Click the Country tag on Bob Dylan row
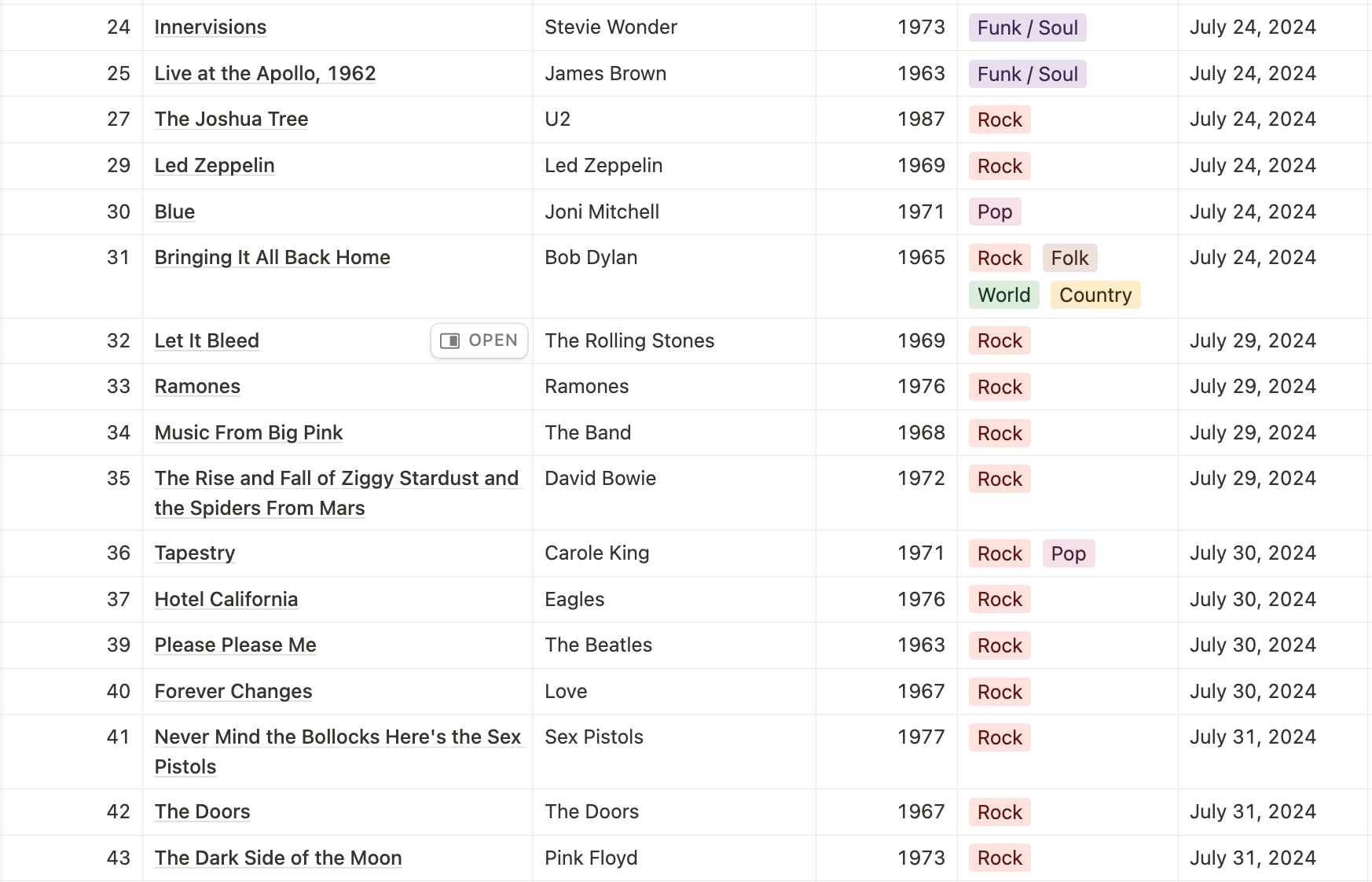Screen dimensions: 1372x882 1095,296
